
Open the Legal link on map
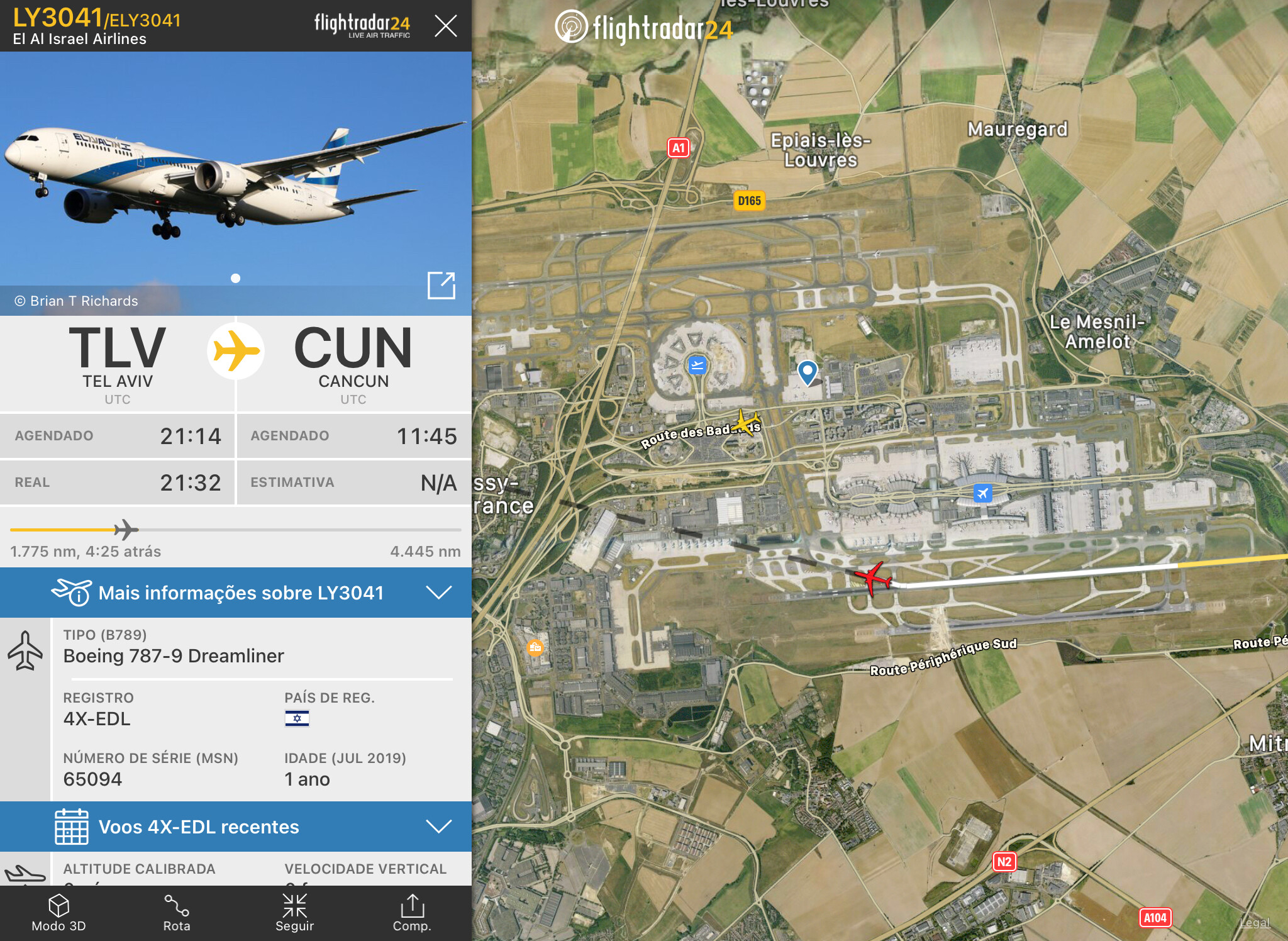pos(1255,923)
